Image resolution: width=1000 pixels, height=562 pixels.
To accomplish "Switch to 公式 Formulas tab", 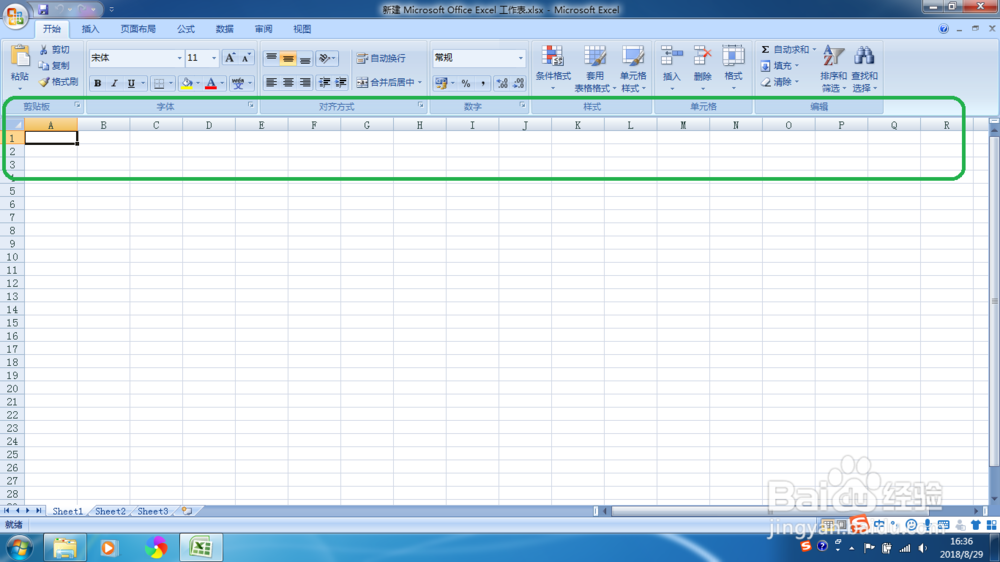I will pos(186,29).
